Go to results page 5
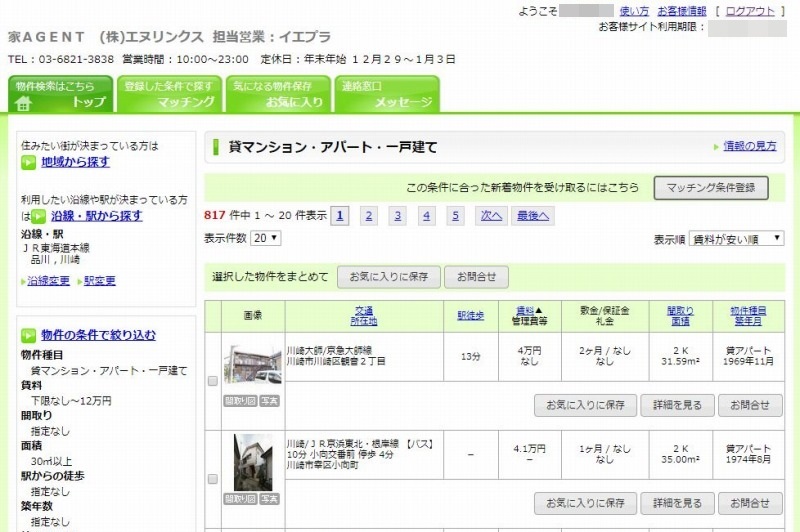The height and width of the screenshot is (532, 800). tap(456, 216)
